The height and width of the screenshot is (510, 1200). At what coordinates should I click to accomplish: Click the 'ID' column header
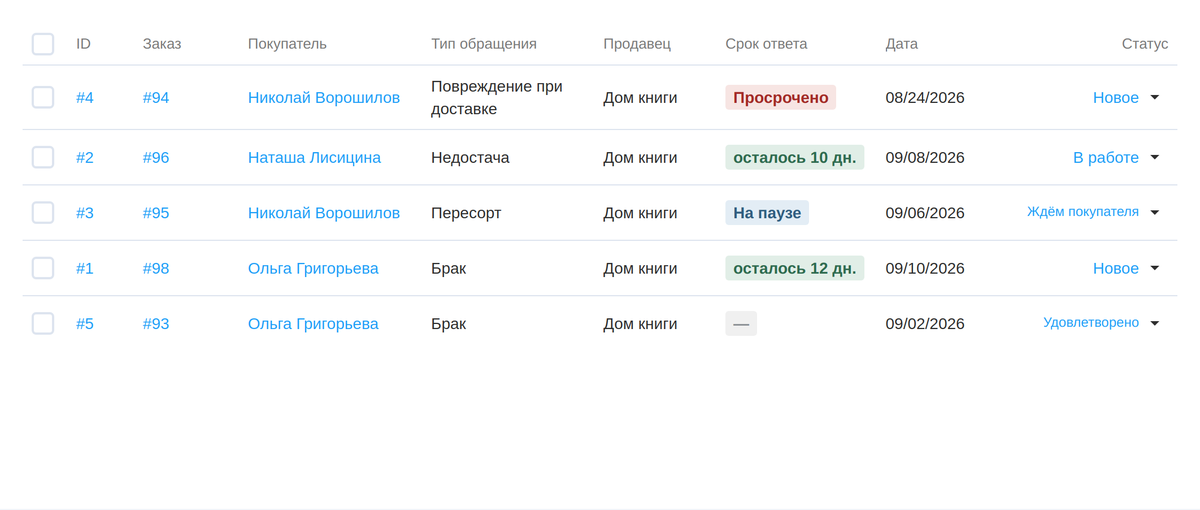pyautogui.click(x=83, y=44)
